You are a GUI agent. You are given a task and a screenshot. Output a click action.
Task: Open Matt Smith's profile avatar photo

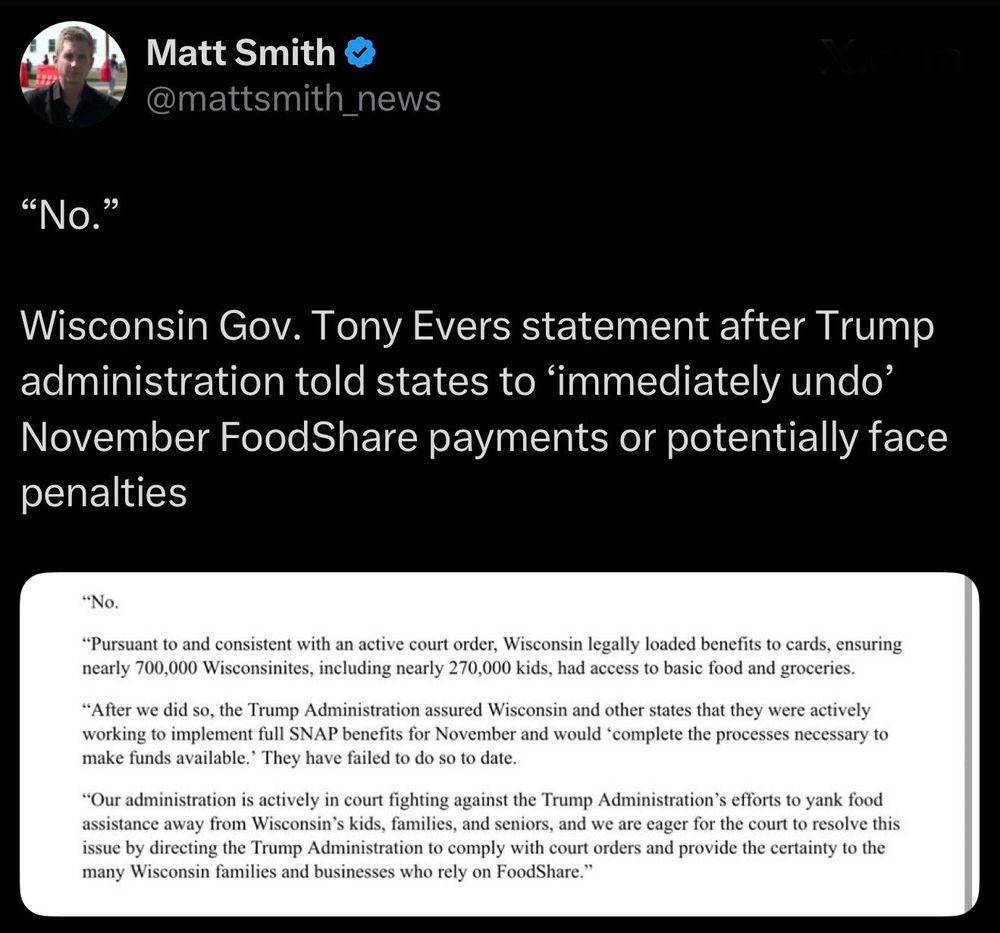(x=73, y=74)
